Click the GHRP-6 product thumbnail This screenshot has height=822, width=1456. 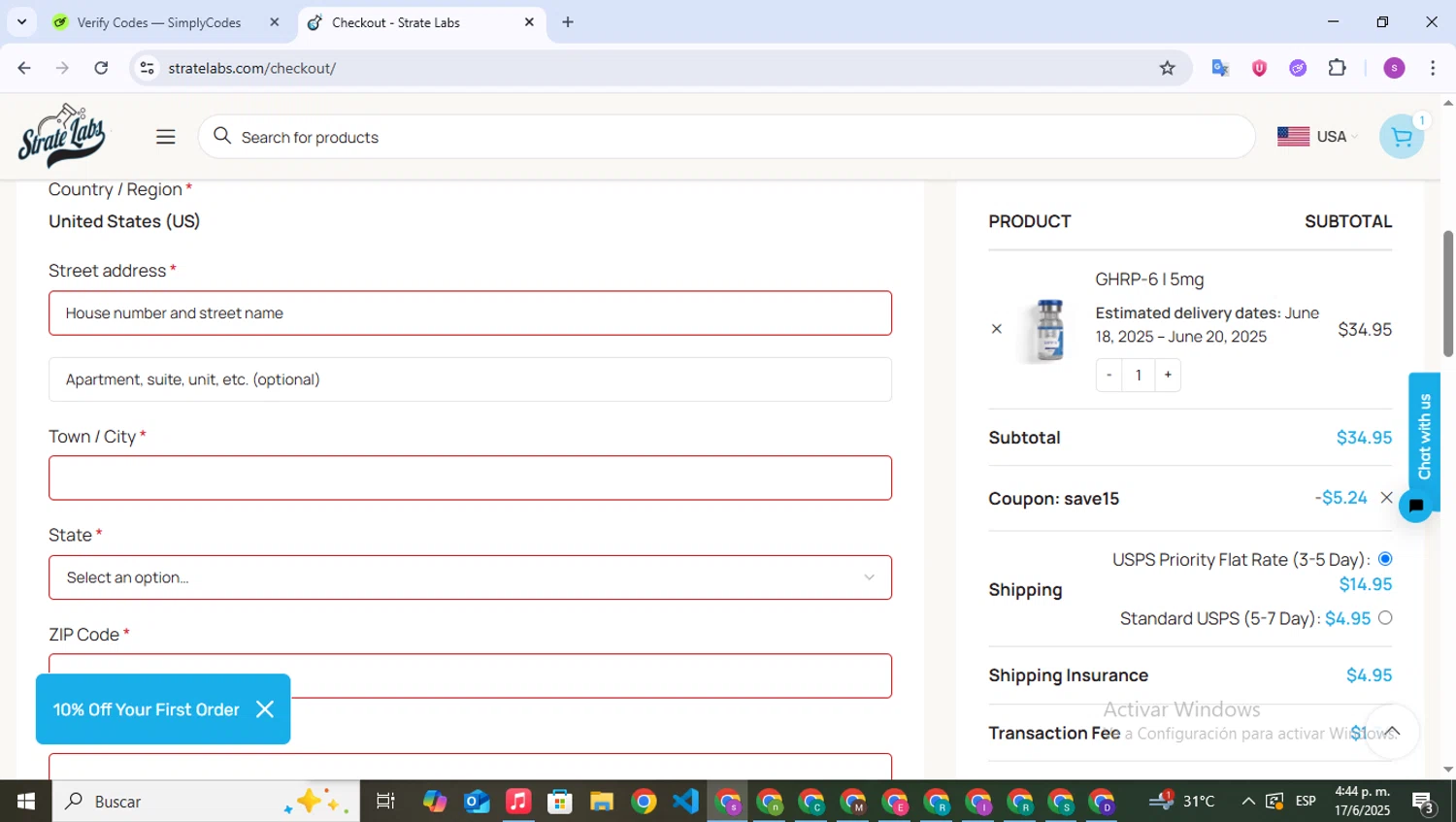pos(1049,330)
